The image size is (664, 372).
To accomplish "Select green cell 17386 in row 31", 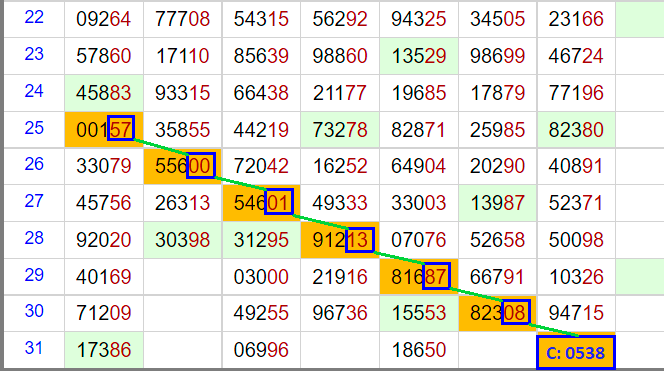I will coord(104,350).
